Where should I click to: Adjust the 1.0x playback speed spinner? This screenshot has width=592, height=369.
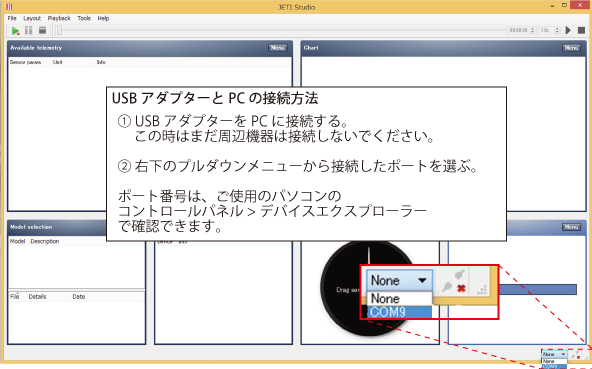550,30
